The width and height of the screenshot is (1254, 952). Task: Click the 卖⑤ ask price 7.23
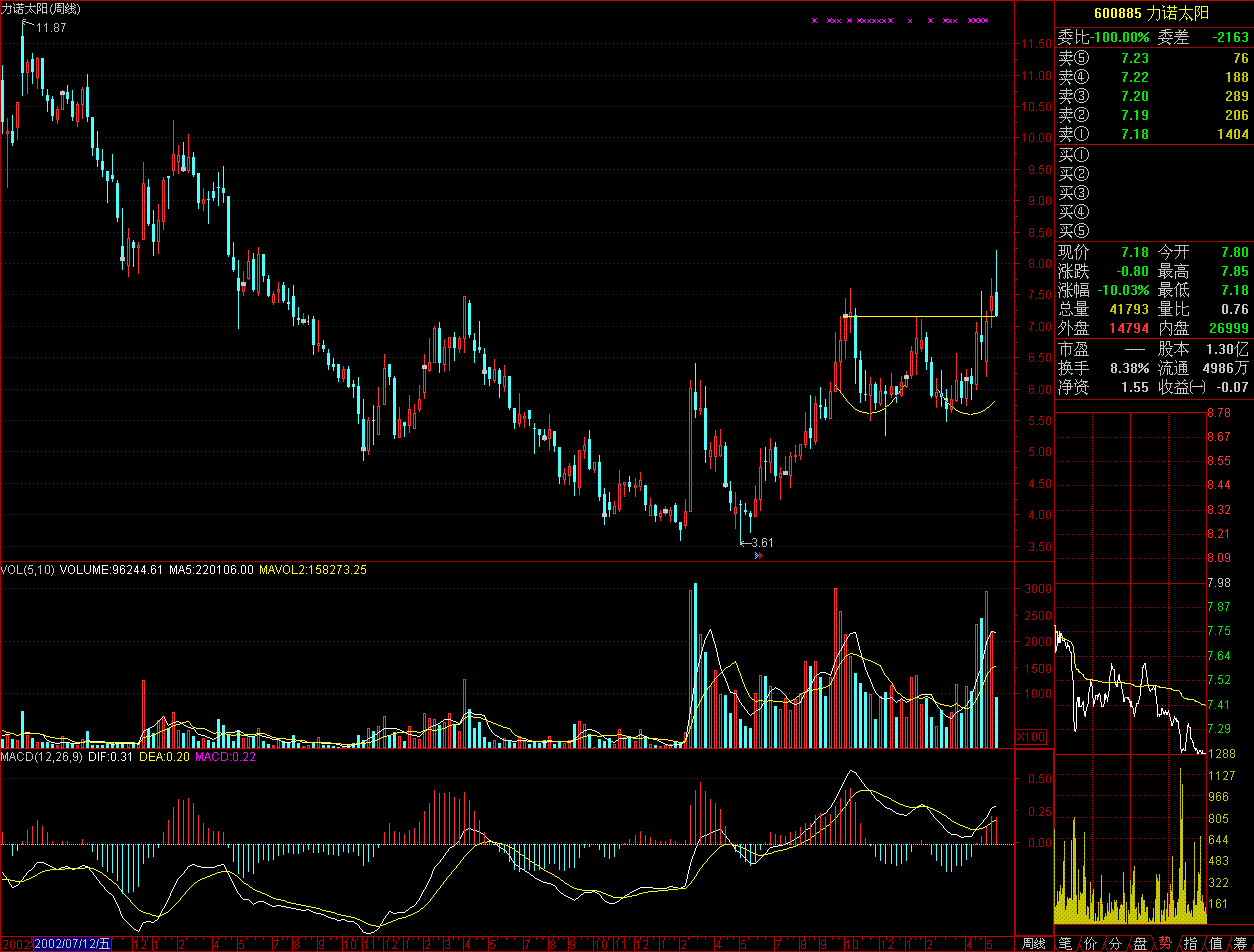point(1135,58)
